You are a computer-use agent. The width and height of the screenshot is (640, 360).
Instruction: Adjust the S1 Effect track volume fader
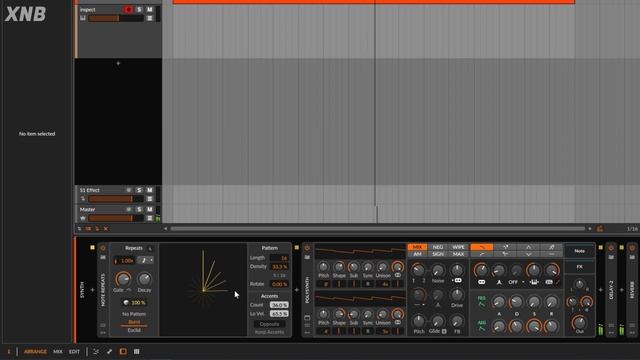116,199
